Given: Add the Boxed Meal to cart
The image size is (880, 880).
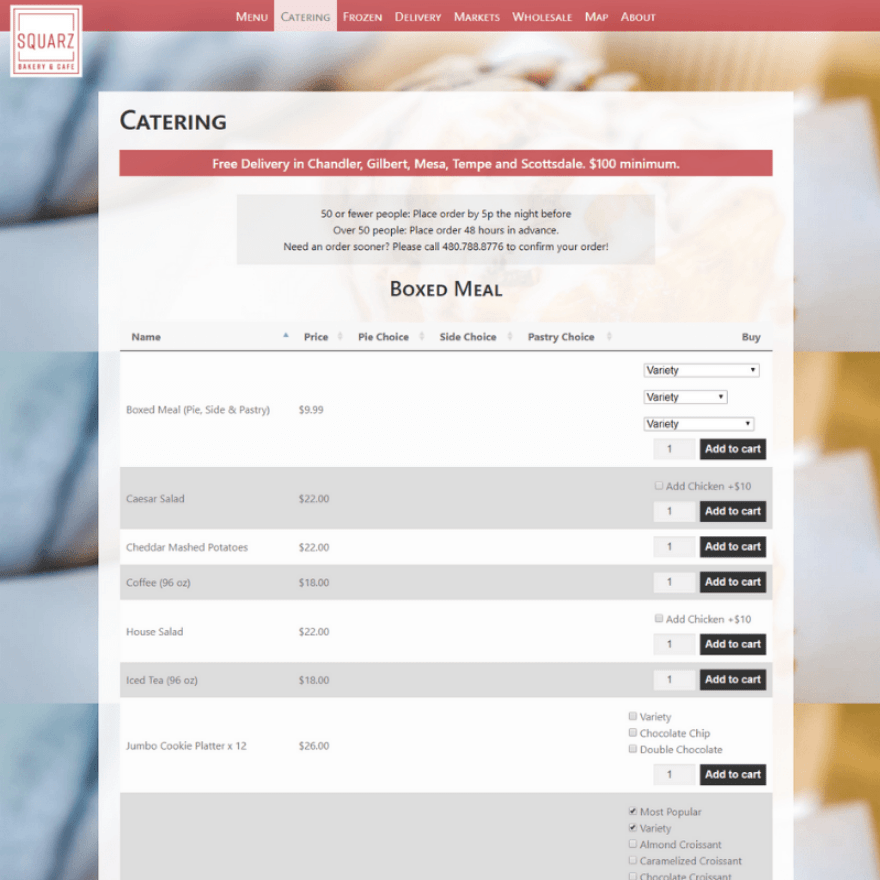Looking at the screenshot, I should (733, 449).
